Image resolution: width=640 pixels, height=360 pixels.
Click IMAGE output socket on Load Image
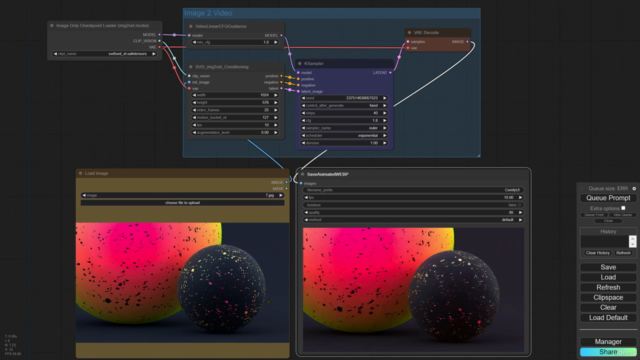pyautogui.click(x=287, y=182)
